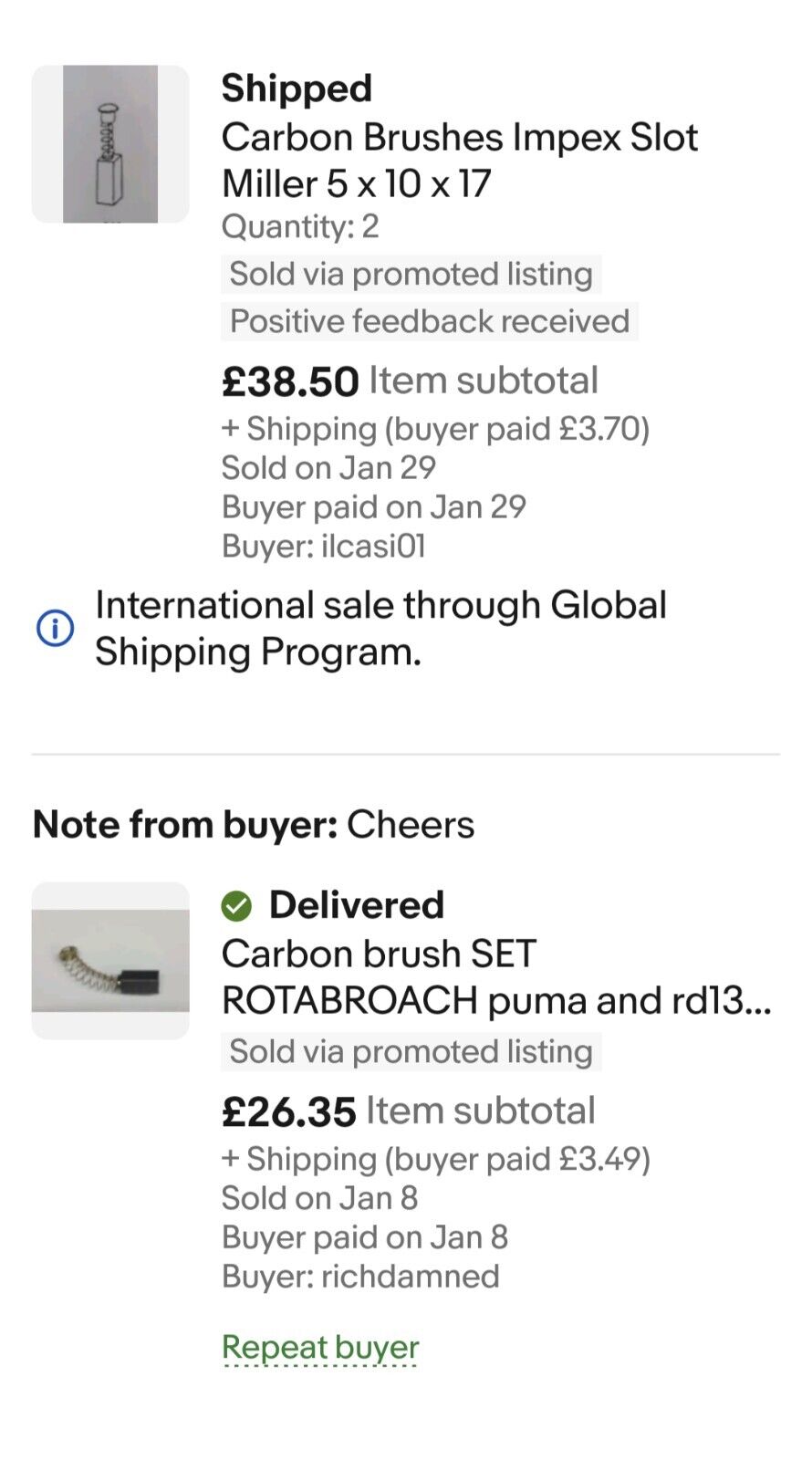Open the Carbon brush SET ROTABROACH listing

pyautogui.click(x=495, y=977)
